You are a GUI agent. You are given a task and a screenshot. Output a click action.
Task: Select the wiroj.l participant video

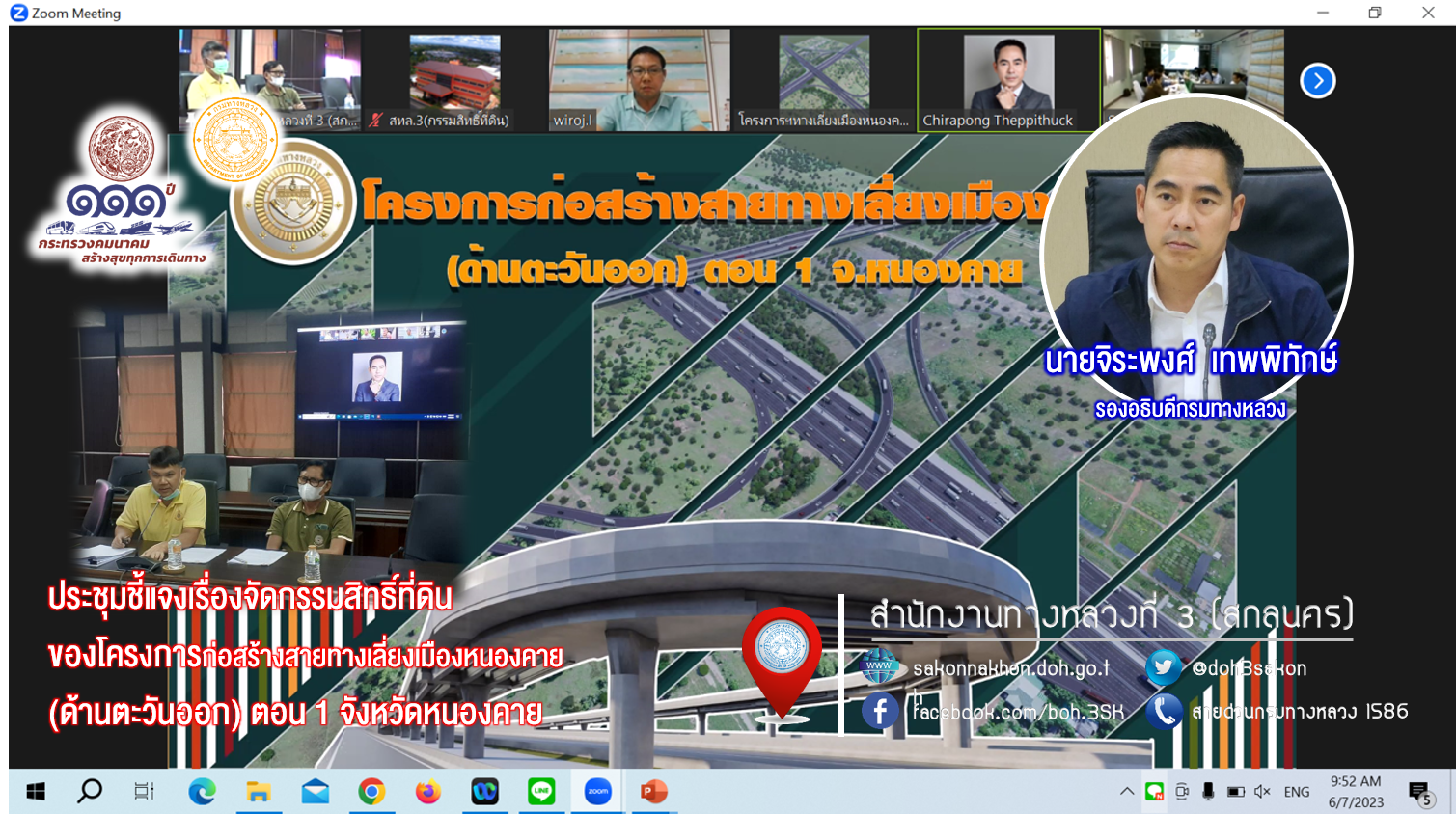pyautogui.click(x=639, y=79)
